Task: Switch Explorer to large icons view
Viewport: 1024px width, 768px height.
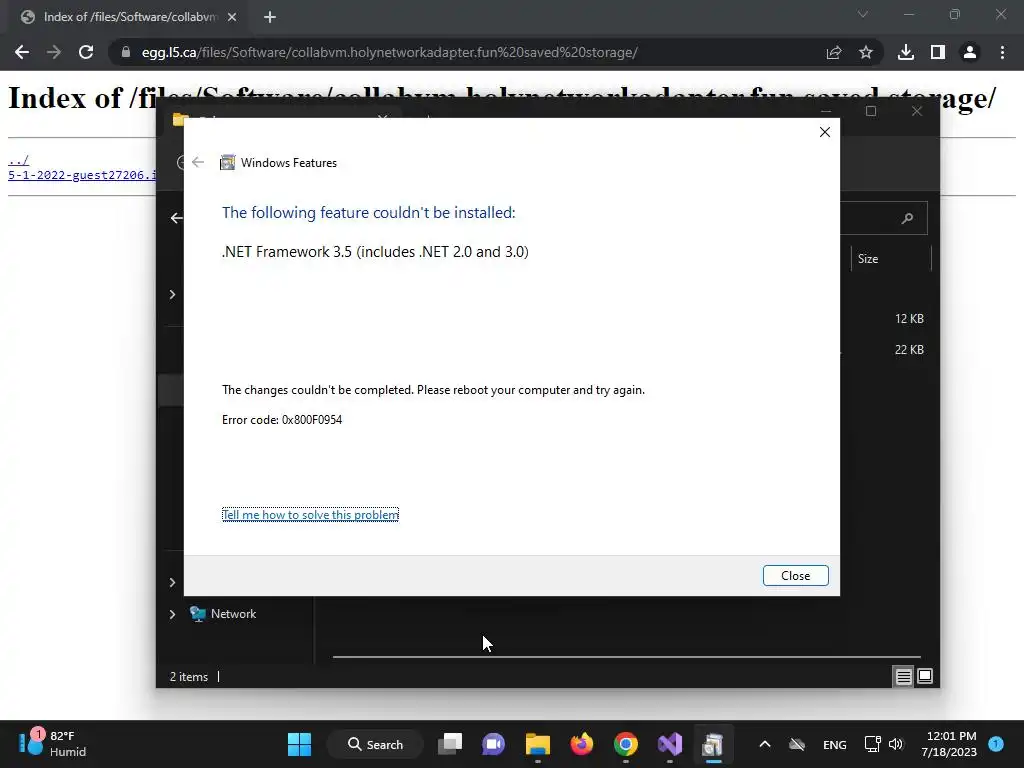Action: coord(925,676)
